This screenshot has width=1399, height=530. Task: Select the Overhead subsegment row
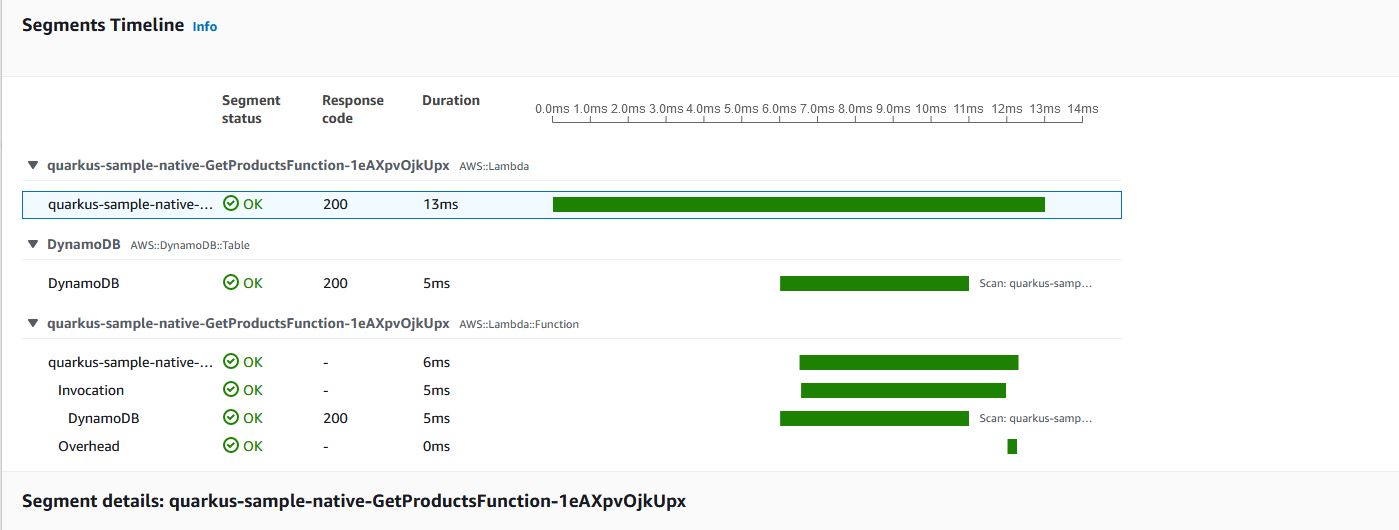click(x=572, y=446)
